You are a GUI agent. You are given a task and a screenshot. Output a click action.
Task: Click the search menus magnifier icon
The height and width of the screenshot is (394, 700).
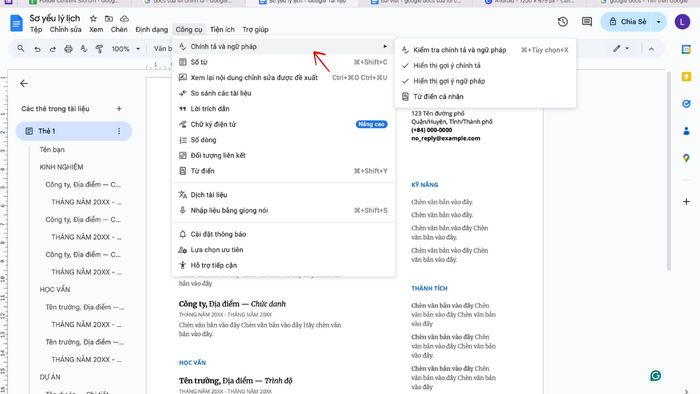tap(21, 48)
